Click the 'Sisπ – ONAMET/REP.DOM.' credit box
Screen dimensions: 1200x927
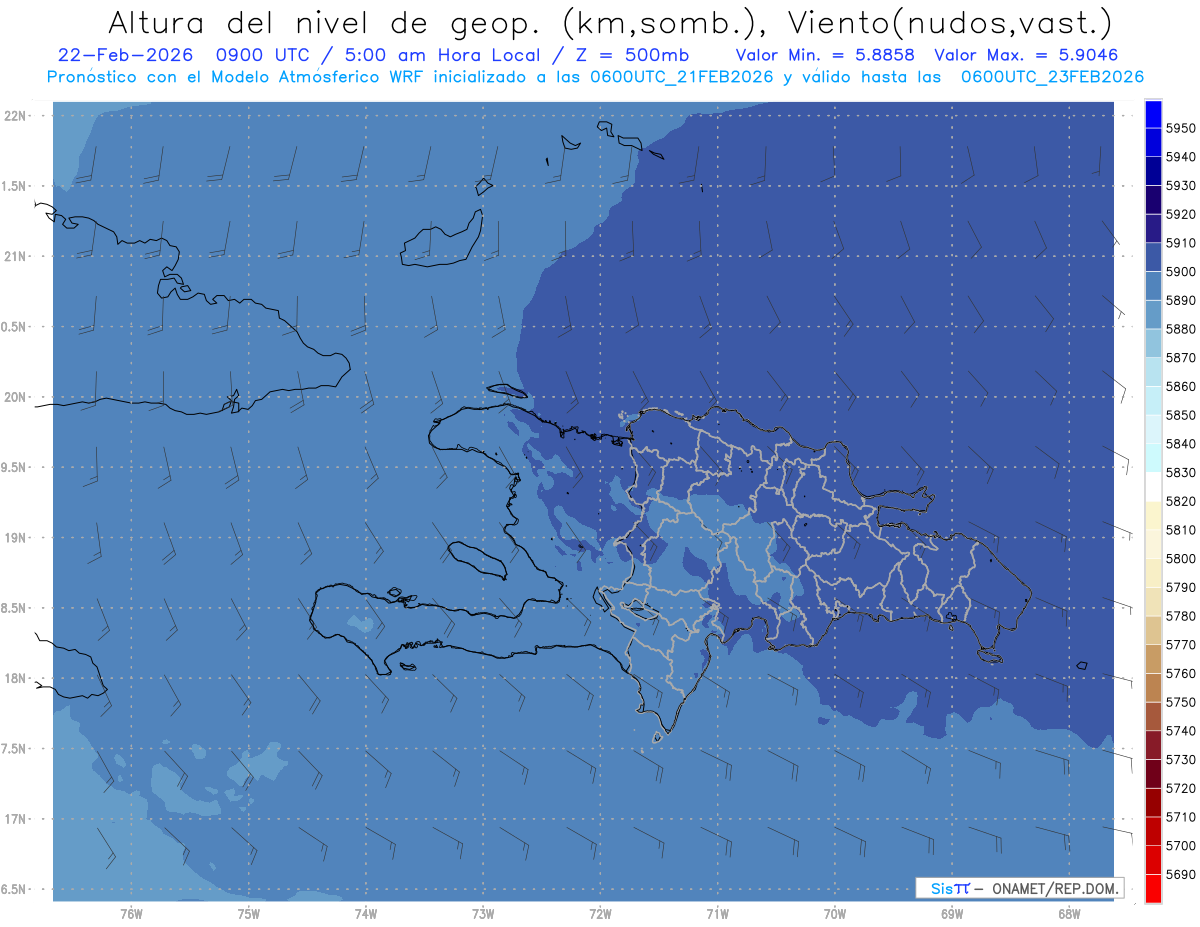pos(1019,888)
